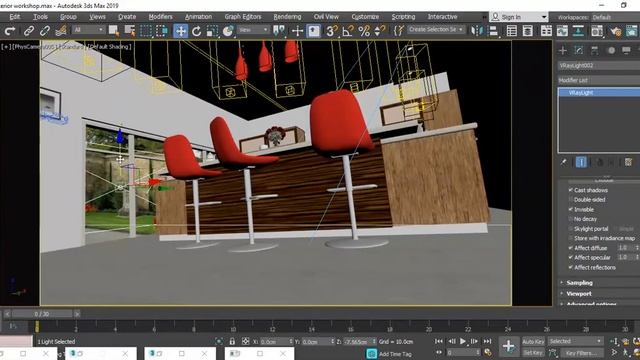
Task: Switch to Display command panel tab
Action: (627, 51)
